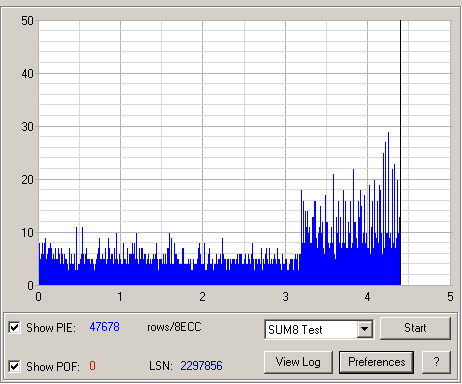Image resolution: width=462 pixels, height=384 pixels.
Task: Click the Show POF label text
Action: (x=53, y=367)
